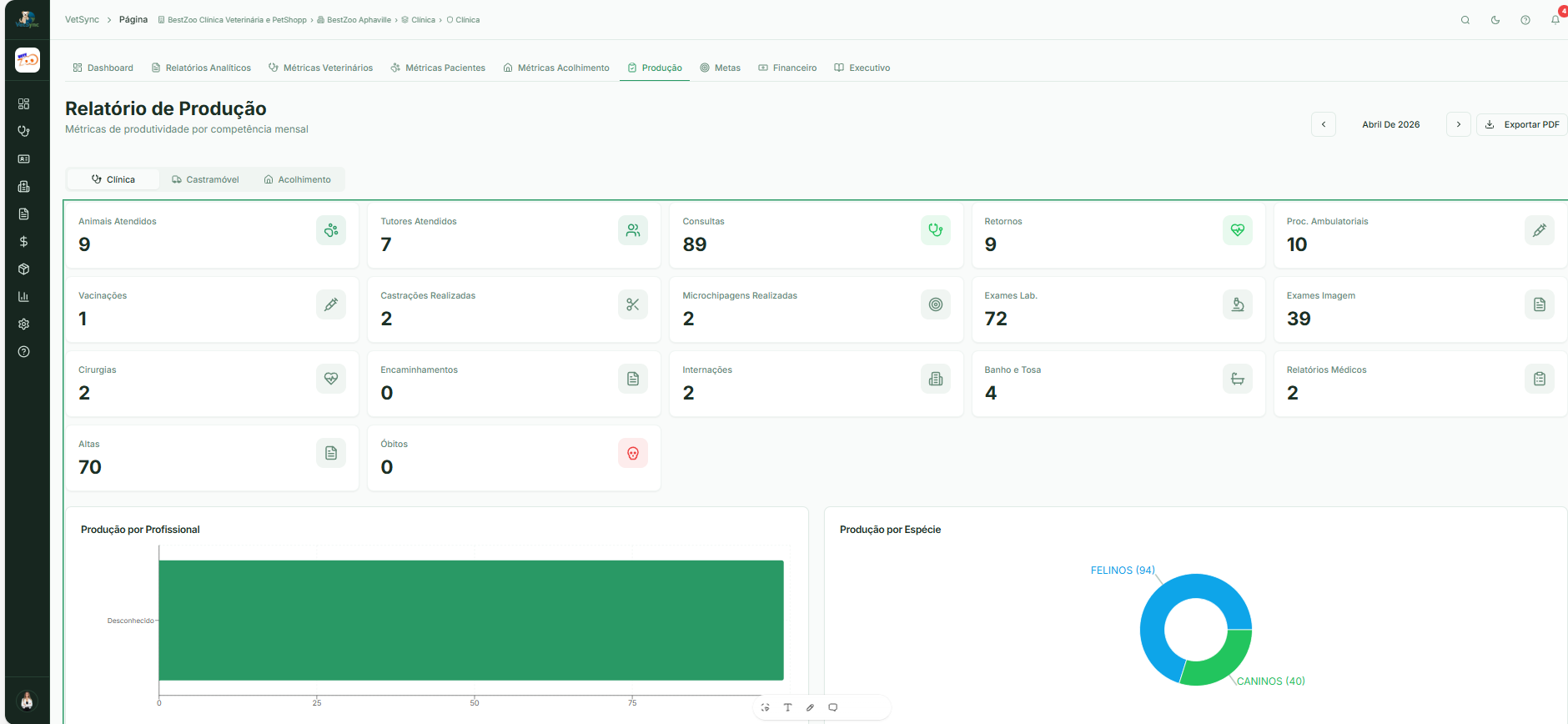Open the hospital building icon in sidebar
1568x724 pixels.
tap(24, 186)
